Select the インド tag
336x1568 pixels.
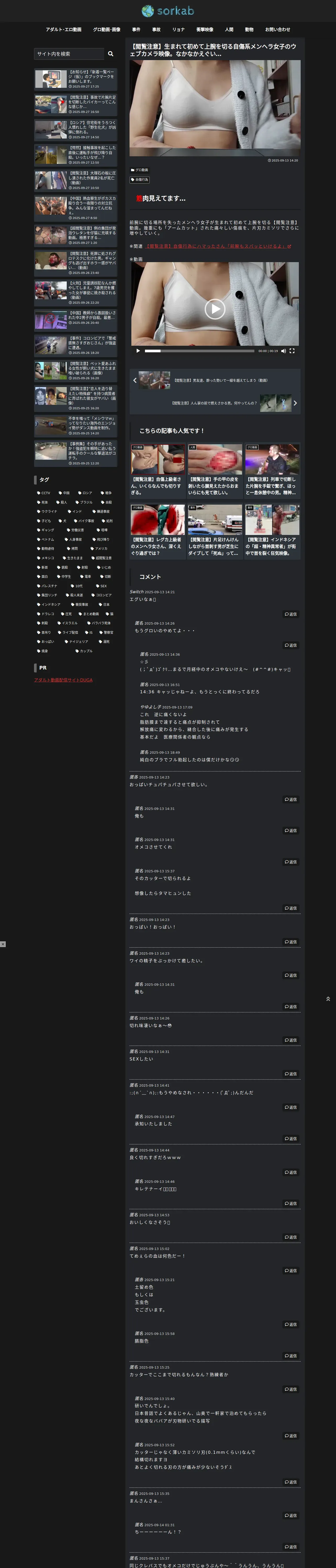point(75,511)
